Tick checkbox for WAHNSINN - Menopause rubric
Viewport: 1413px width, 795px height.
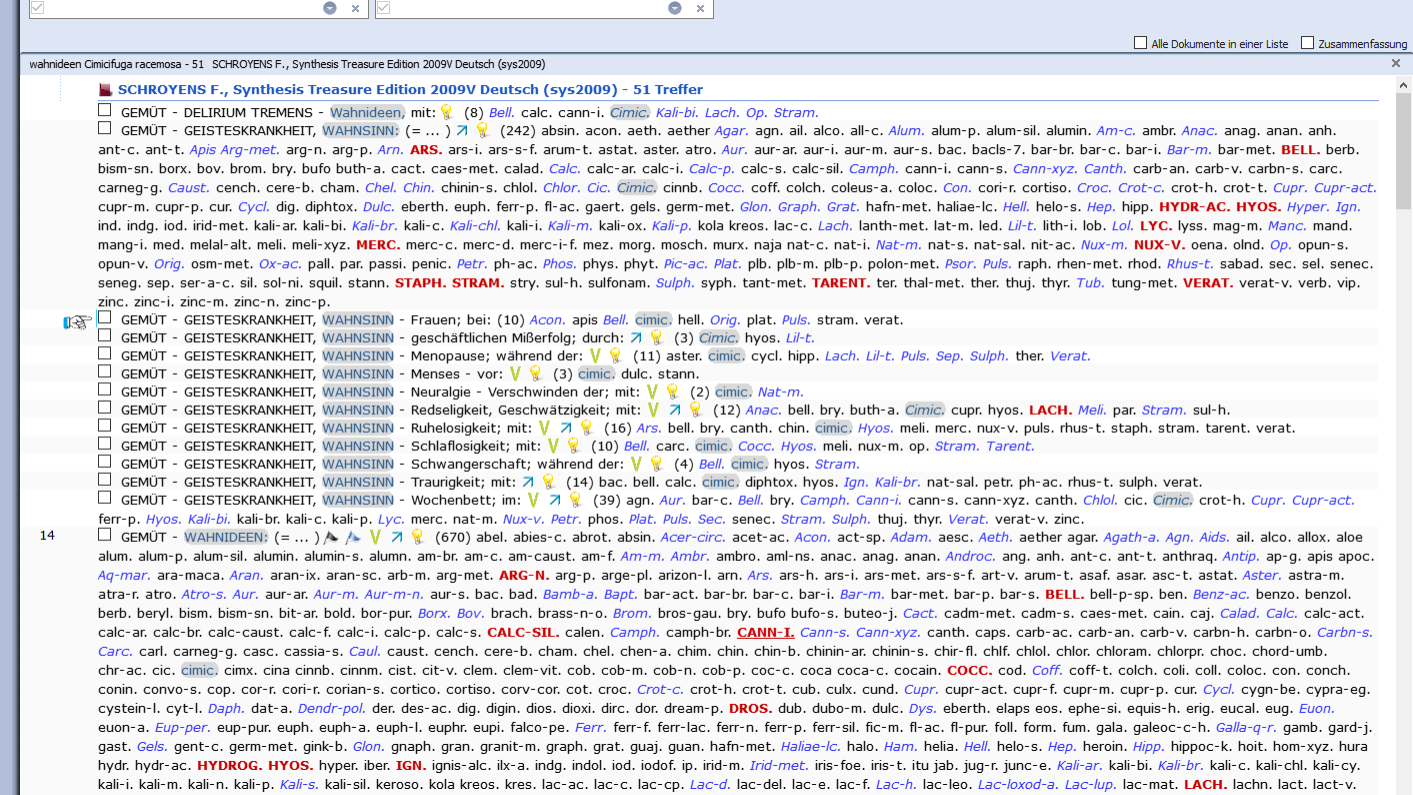pos(105,353)
